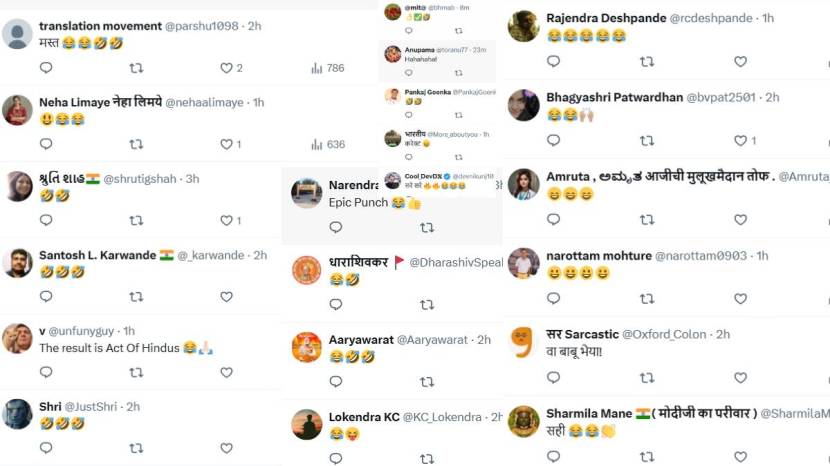
Task: Open Sharmila Mane's profile picture
Action: tap(523, 420)
